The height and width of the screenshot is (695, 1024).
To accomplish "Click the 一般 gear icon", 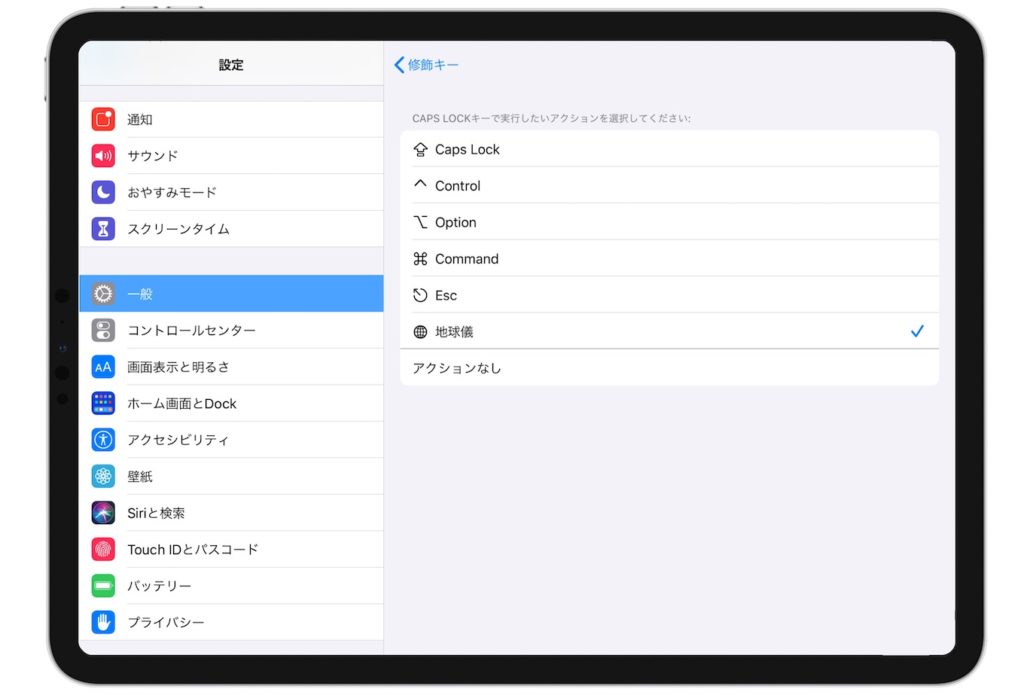I will click(103, 293).
